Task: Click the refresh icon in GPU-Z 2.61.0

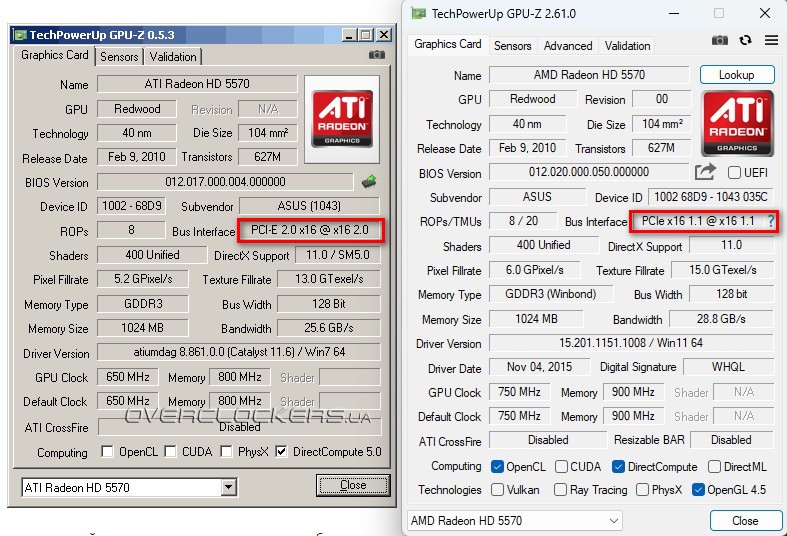Action: click(745, 40)
